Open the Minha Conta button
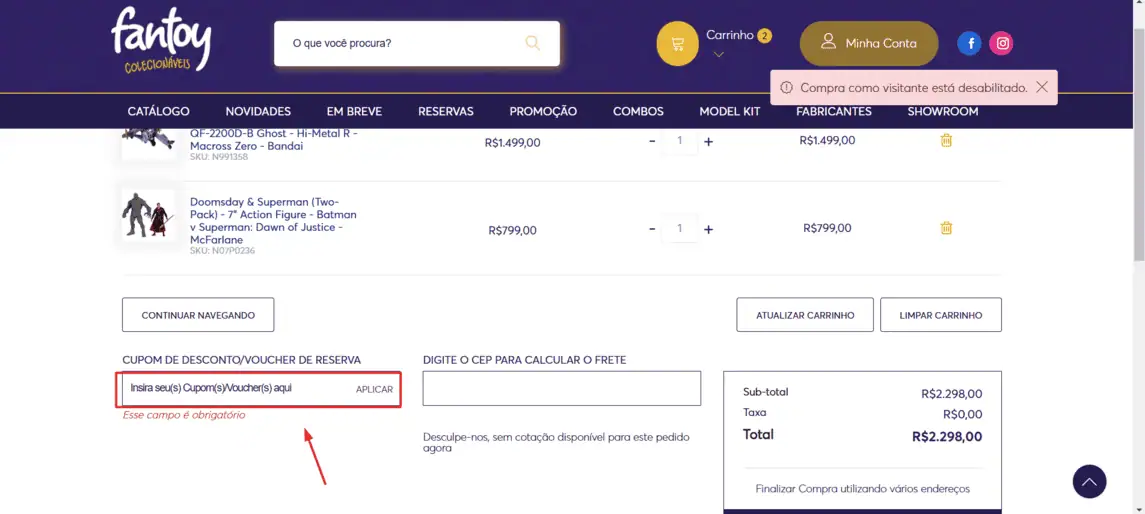Screen dimensions: 1145x514 tap(869, 43)
